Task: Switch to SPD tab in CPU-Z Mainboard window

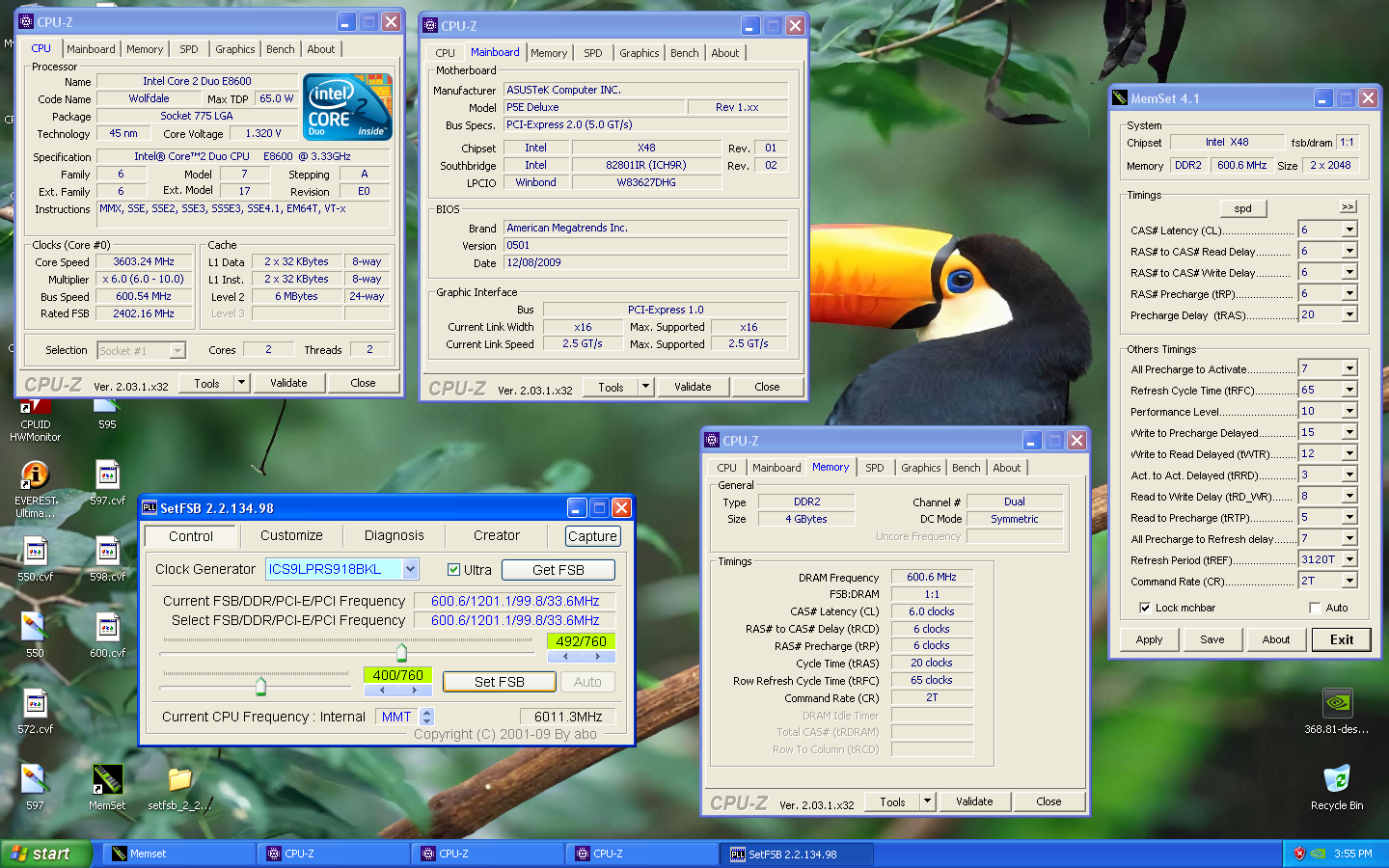Action: tap(593, 53)
